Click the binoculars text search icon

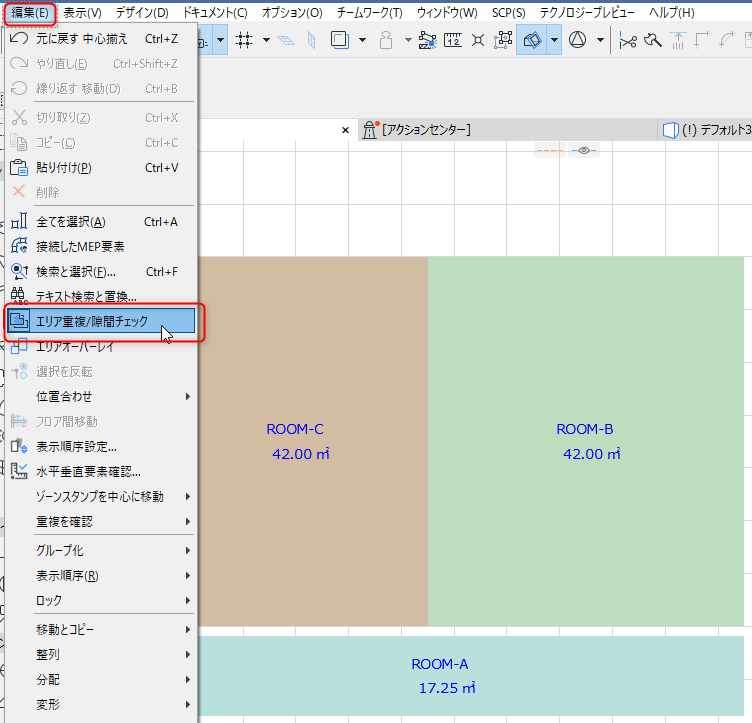19,296
